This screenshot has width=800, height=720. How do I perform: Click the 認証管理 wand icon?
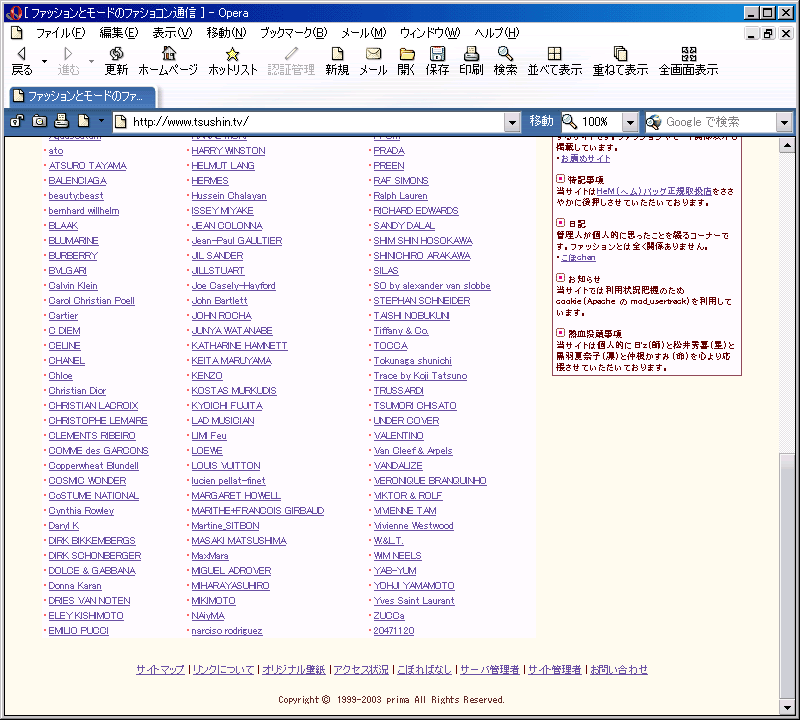[291, 61]
